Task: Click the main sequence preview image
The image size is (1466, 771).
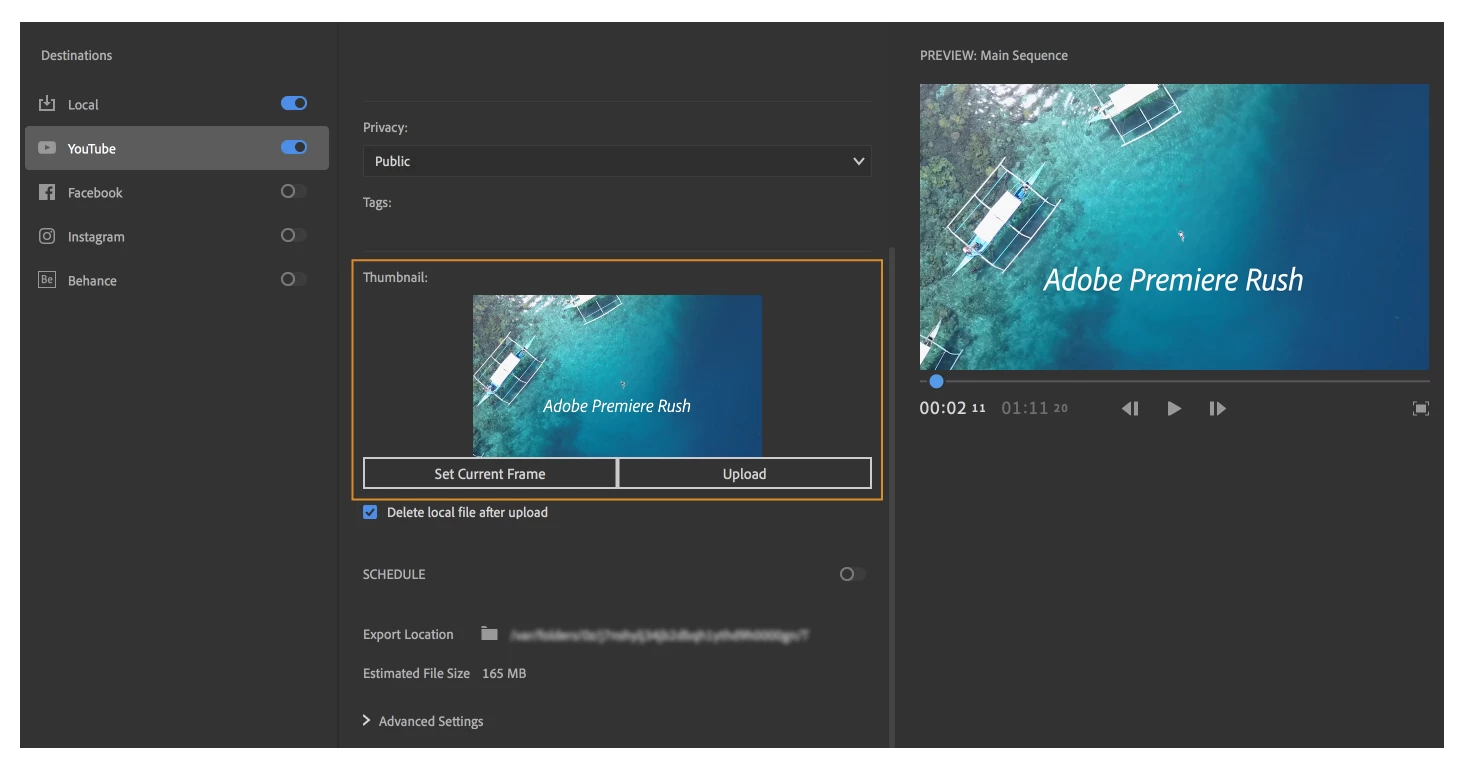Action: pos(1174,227)
